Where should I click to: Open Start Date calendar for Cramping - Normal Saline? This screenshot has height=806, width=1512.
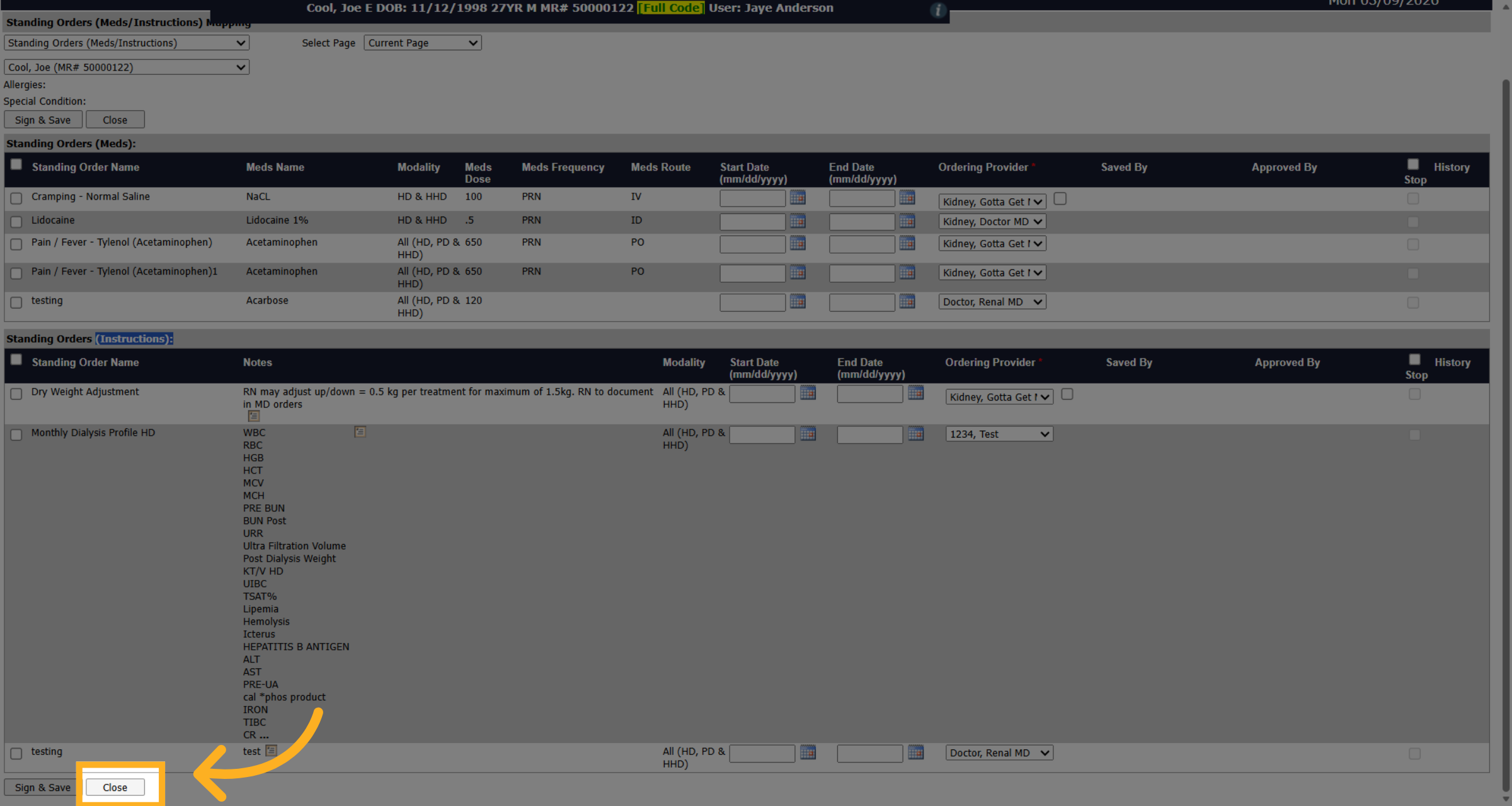(x=798, y=198)
